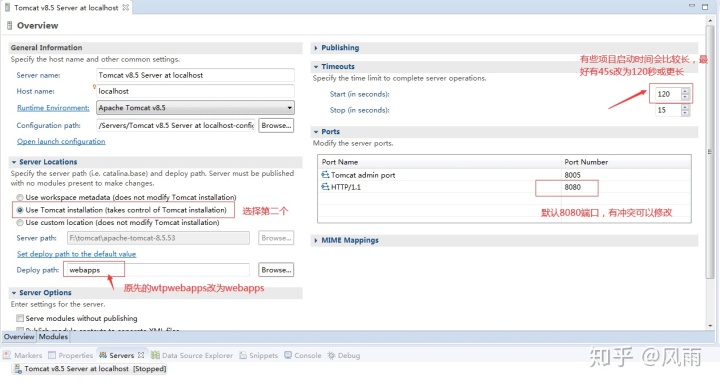Image resolution: width=720 pixels, height=386 pixels.
Task: Open the Data Source Explorer tab
Action: click(x=192, y=355)
